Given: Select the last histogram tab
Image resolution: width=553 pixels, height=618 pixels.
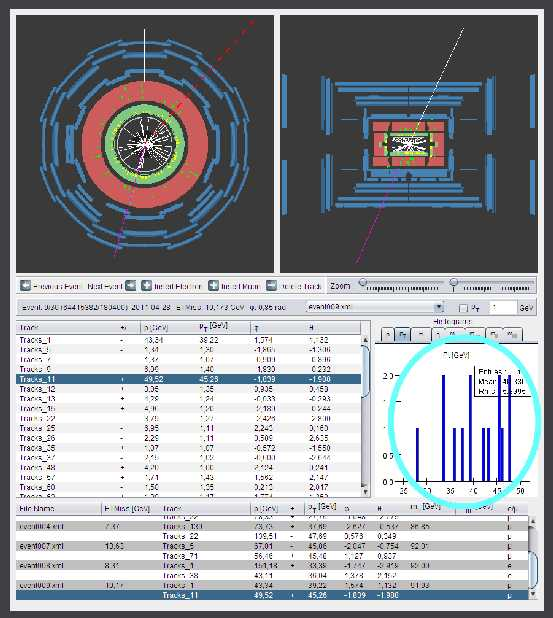Looking at the screenshot, I should click(512, 335).
